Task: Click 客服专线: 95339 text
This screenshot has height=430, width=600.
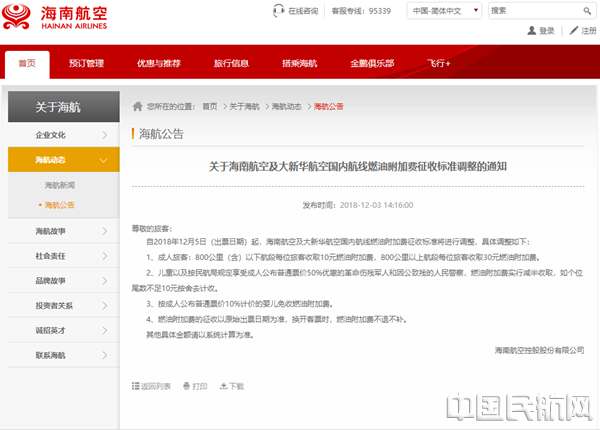Action: pyautogui.click(x=361, y=11)
